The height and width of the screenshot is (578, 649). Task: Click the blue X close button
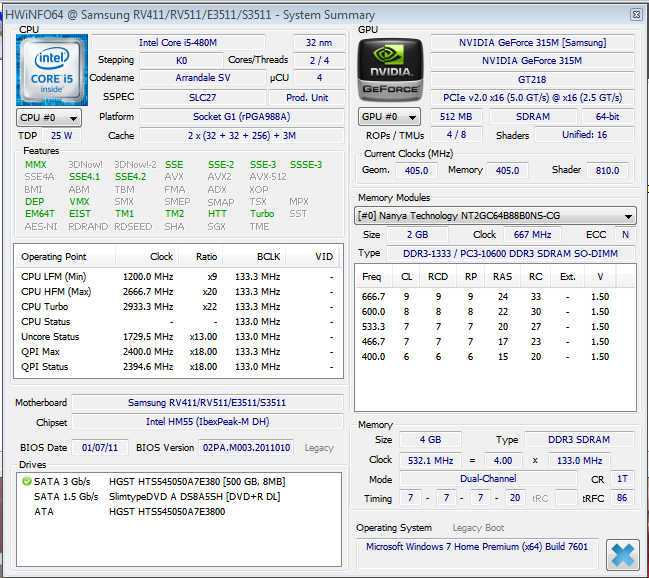point(623,555)
